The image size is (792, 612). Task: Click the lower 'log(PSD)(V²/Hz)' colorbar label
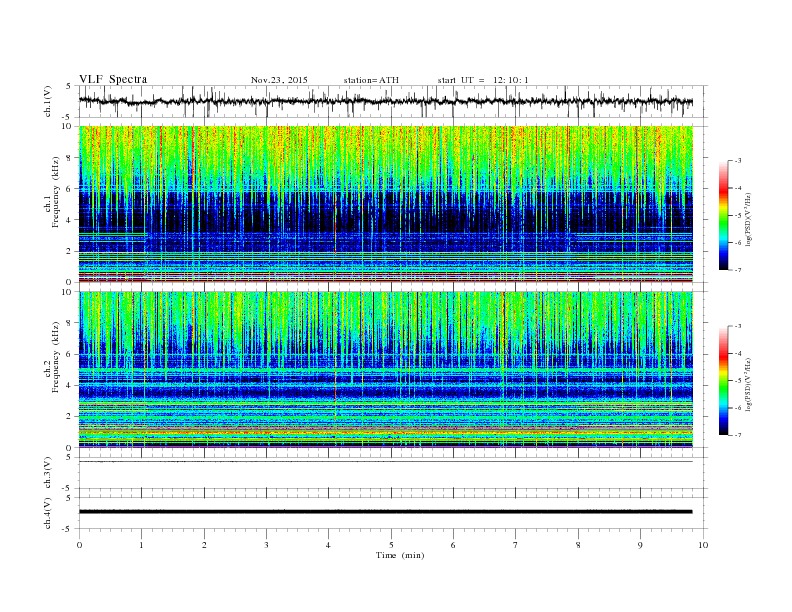coord(749,384)
